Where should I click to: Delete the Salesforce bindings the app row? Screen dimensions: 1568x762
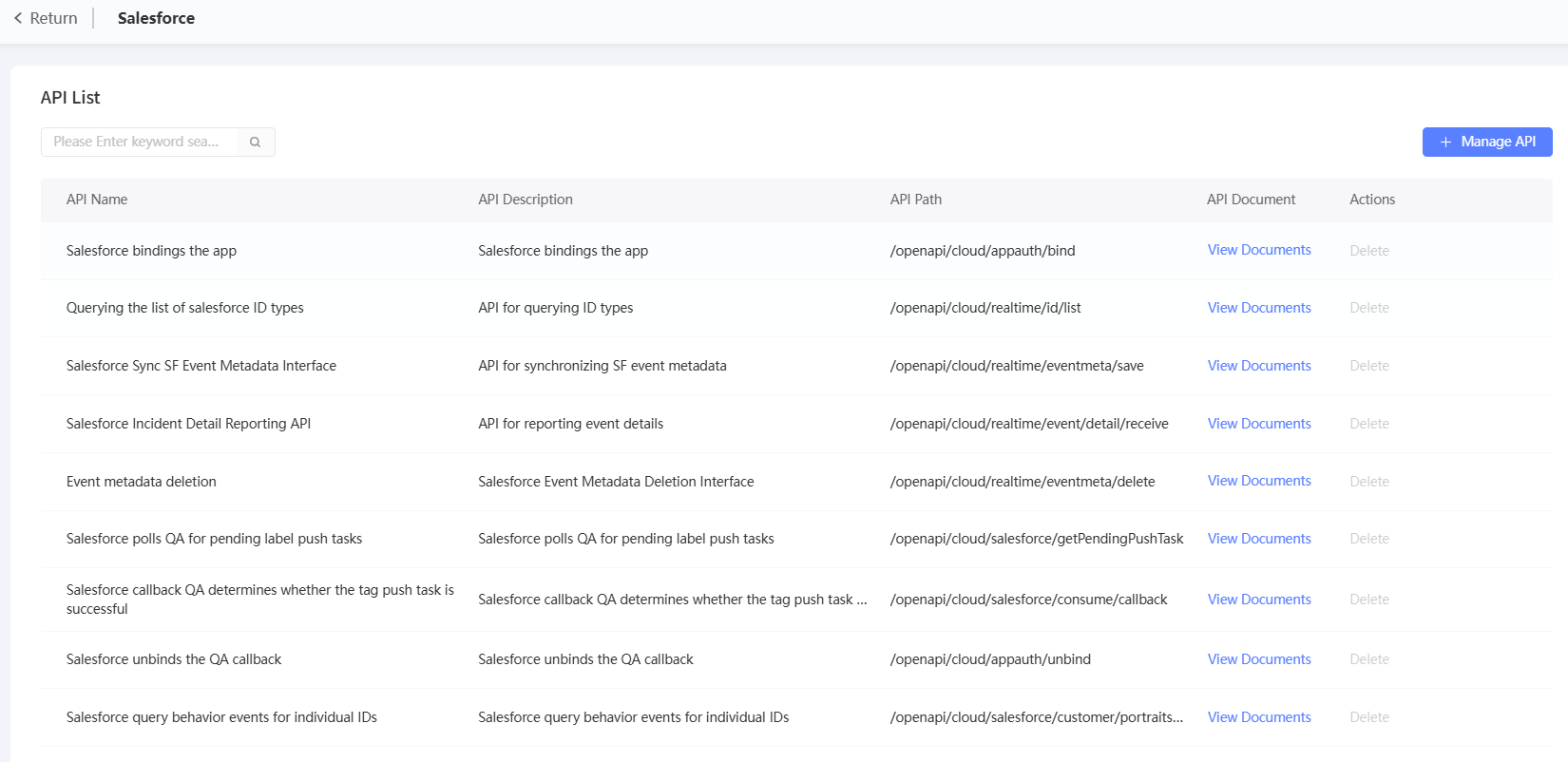[x=1369, y=251]
